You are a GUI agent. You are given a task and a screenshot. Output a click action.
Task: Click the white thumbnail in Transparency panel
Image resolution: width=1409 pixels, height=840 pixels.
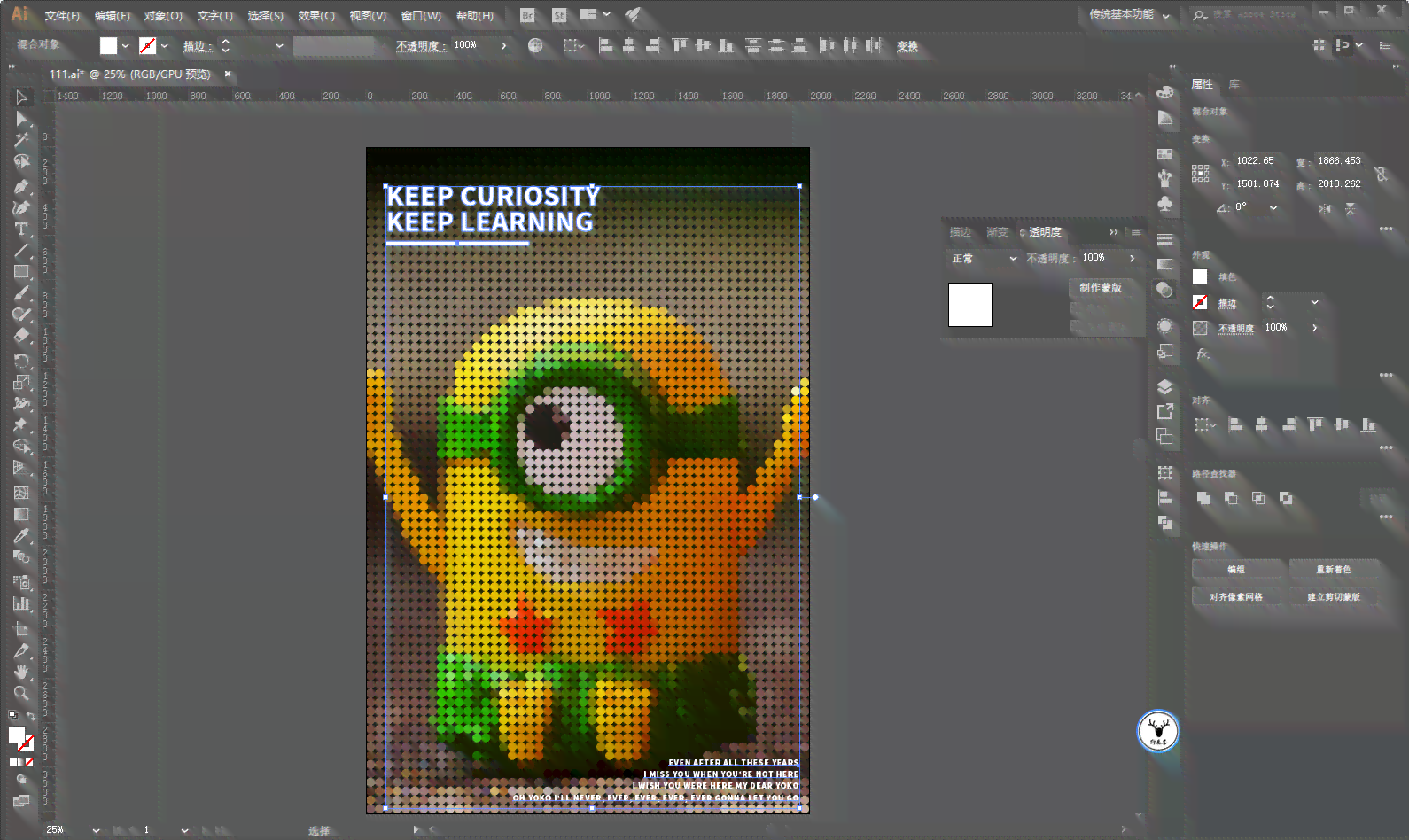[x=970, y=305]
